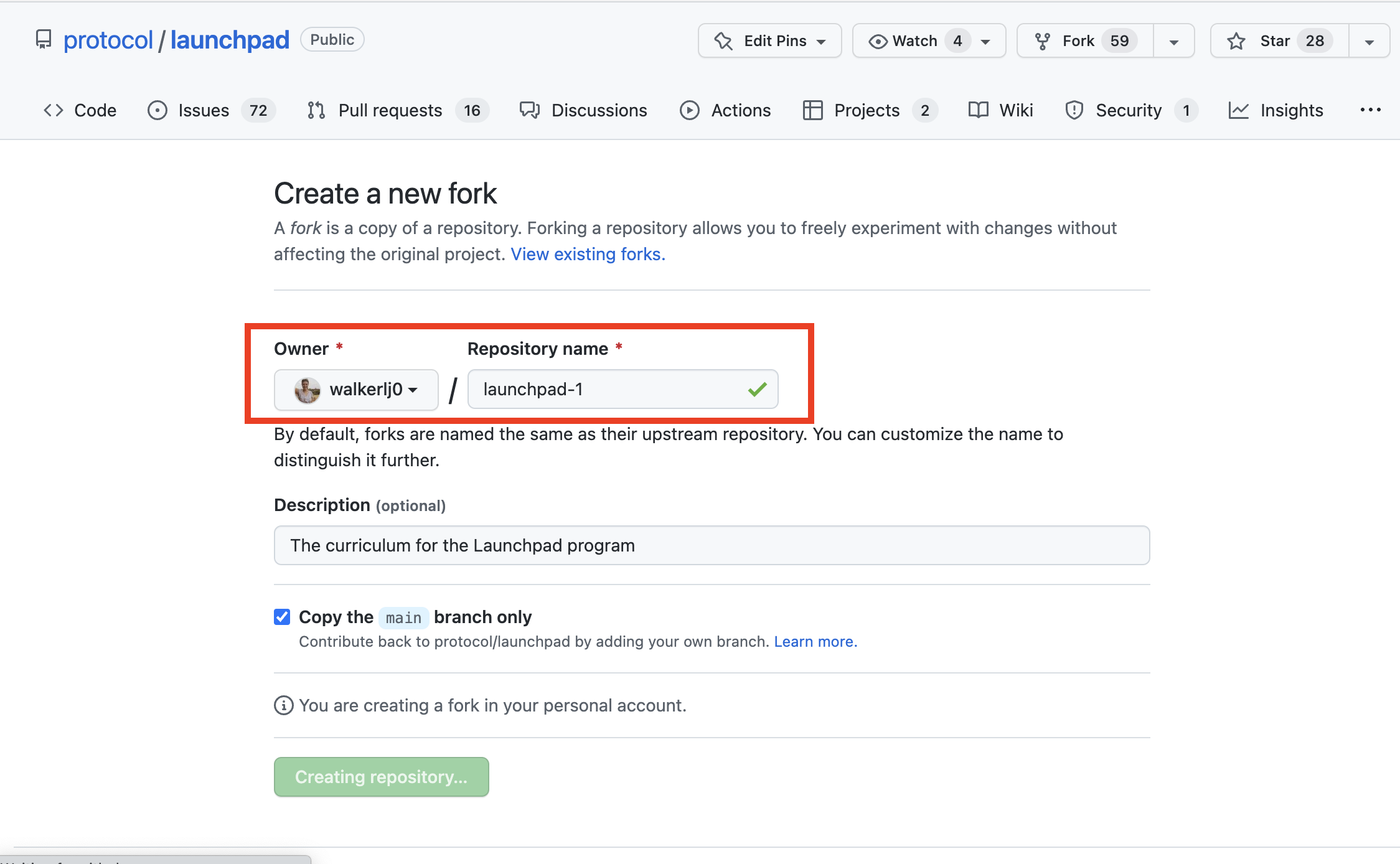This screenshot has height=864, width=1400.
Task: Click the Security shield icon
Action: pyautogui.click(x=1074, y=110)
